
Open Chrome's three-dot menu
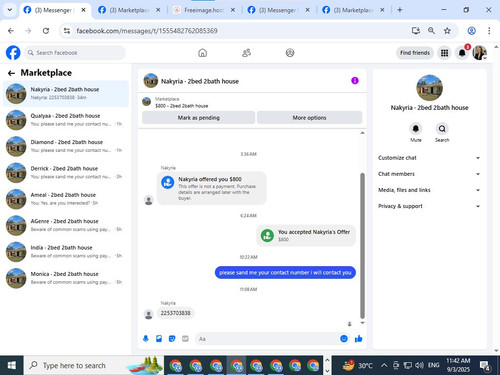tap(489, 31)
